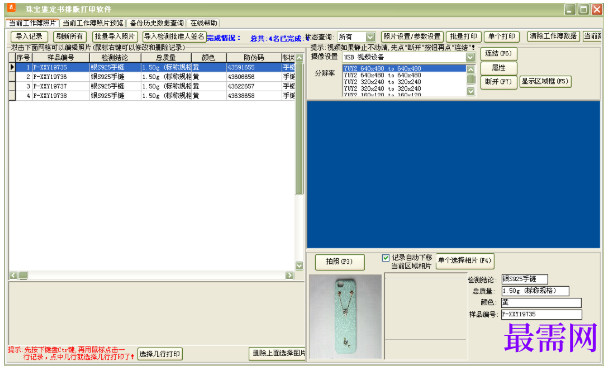Image resolution: width=616 pixels, height=369 pixels.
Task: Click the orange app icon in title bar
Action: (x=11, y=7)
